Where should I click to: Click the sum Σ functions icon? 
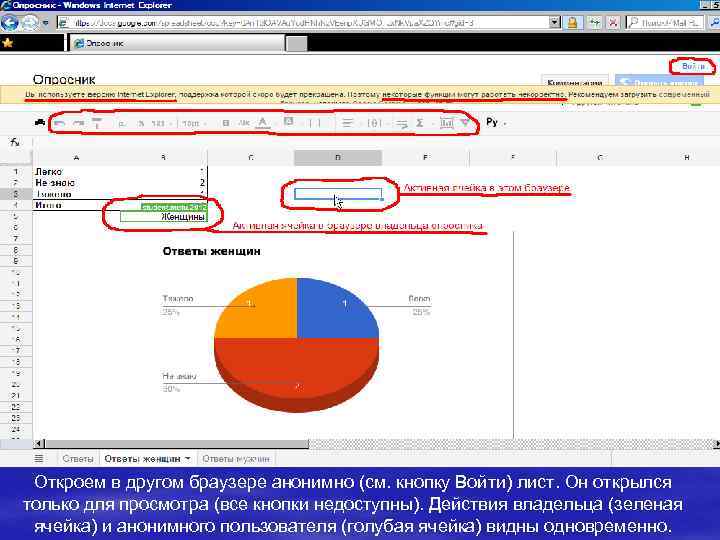coord(419,123)
